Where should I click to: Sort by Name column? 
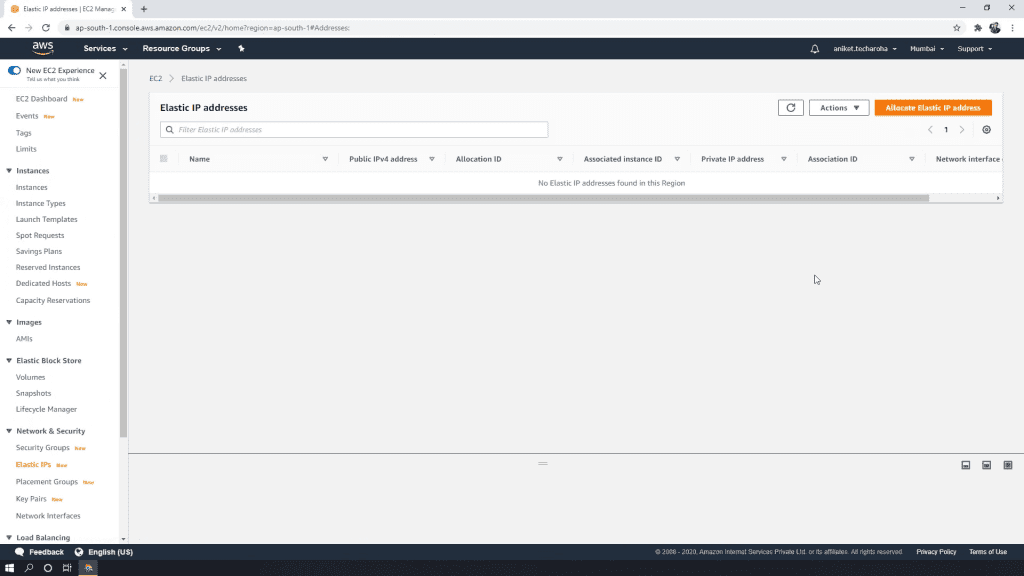(325, 159)
